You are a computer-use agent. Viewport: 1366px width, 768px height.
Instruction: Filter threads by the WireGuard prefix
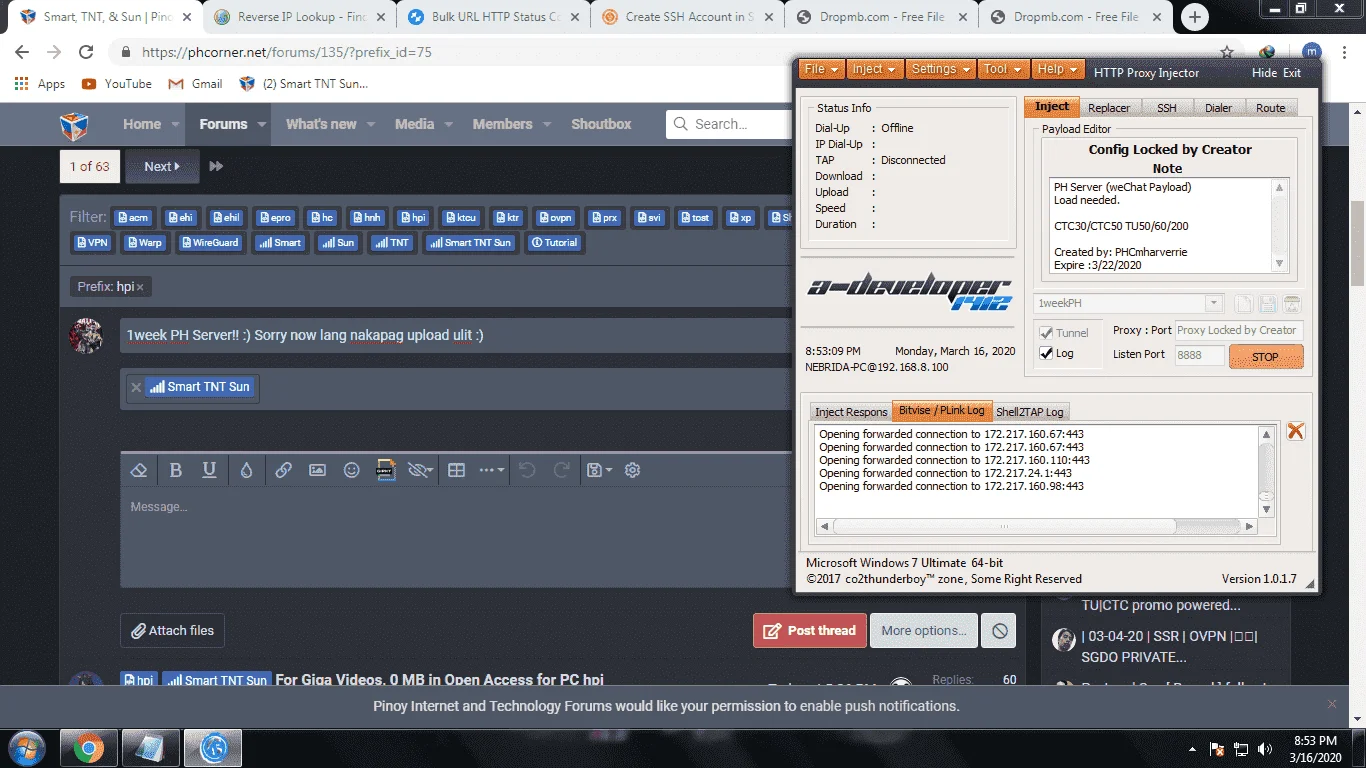(210, 243)
